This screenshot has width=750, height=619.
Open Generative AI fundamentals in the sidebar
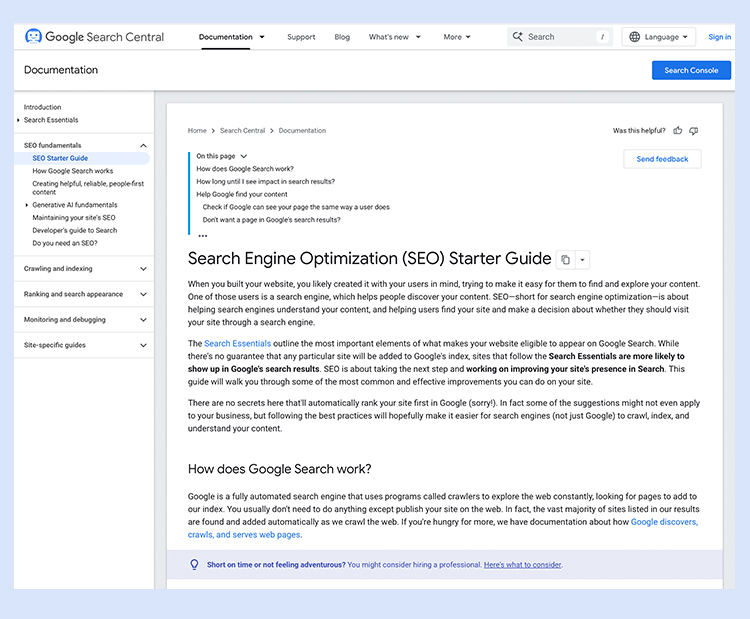pos(75,205)
